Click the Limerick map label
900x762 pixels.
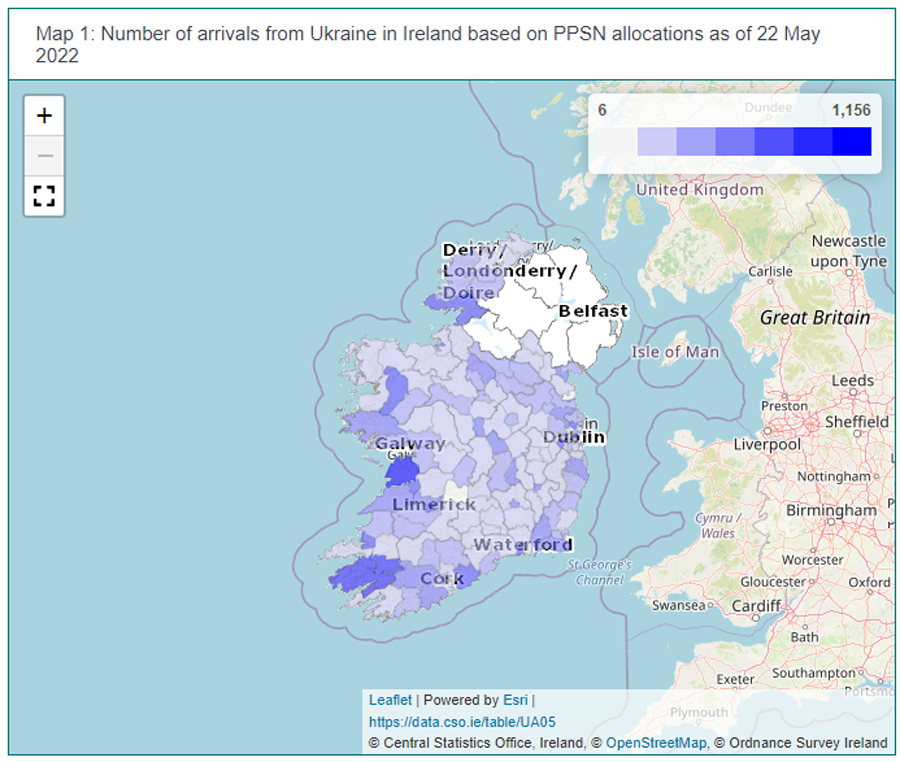pyautogui.click(x=434, y=505)
